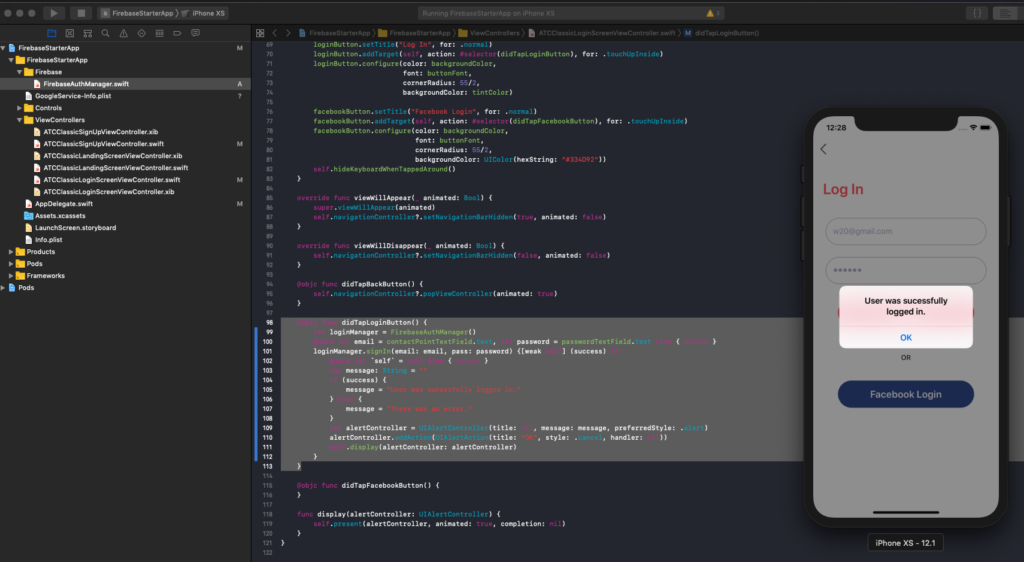Click the related items grid icon in the jump bar
The width and height of the screenshot is (1024, 562).
tap(260, 33)
